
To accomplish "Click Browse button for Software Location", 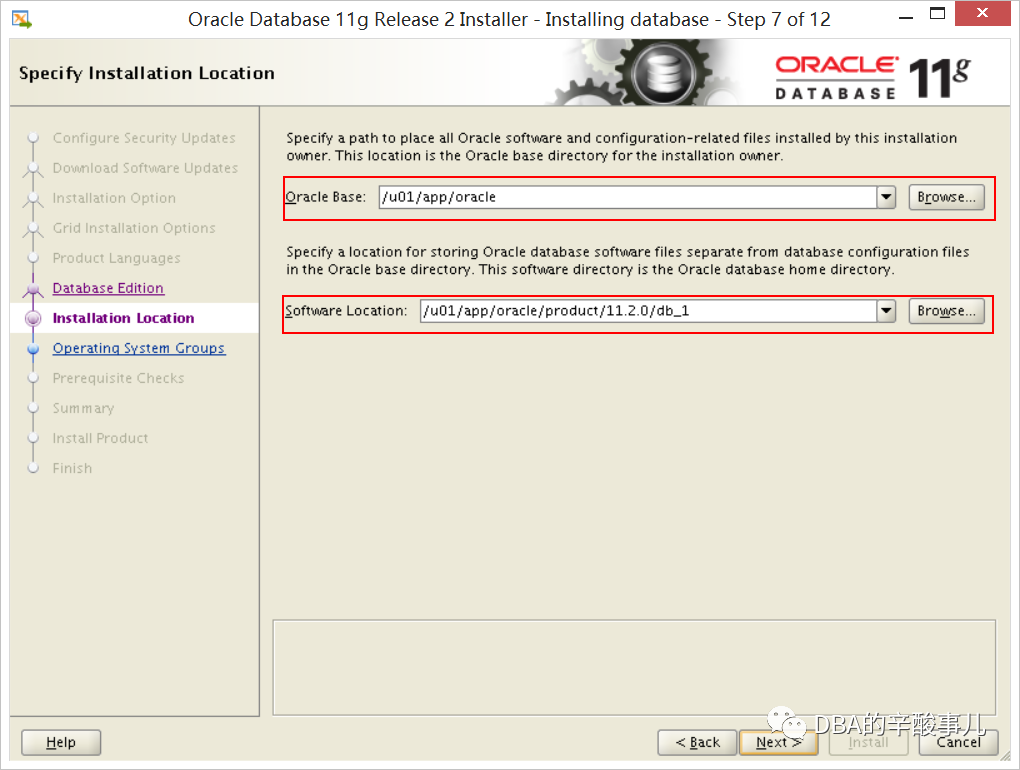I will click(946, 311).
